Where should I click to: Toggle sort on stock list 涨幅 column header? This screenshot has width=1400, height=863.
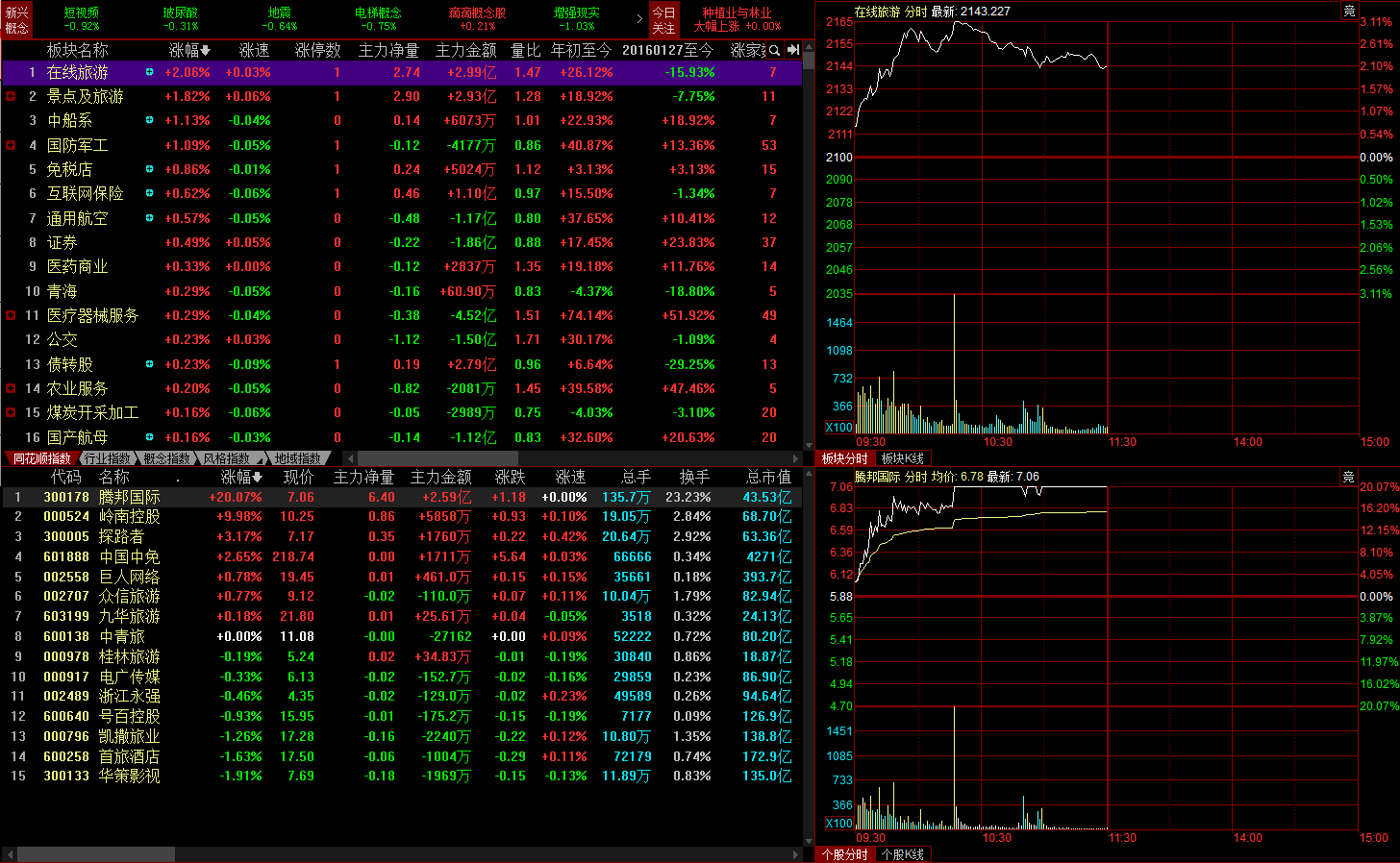(241, 477)
